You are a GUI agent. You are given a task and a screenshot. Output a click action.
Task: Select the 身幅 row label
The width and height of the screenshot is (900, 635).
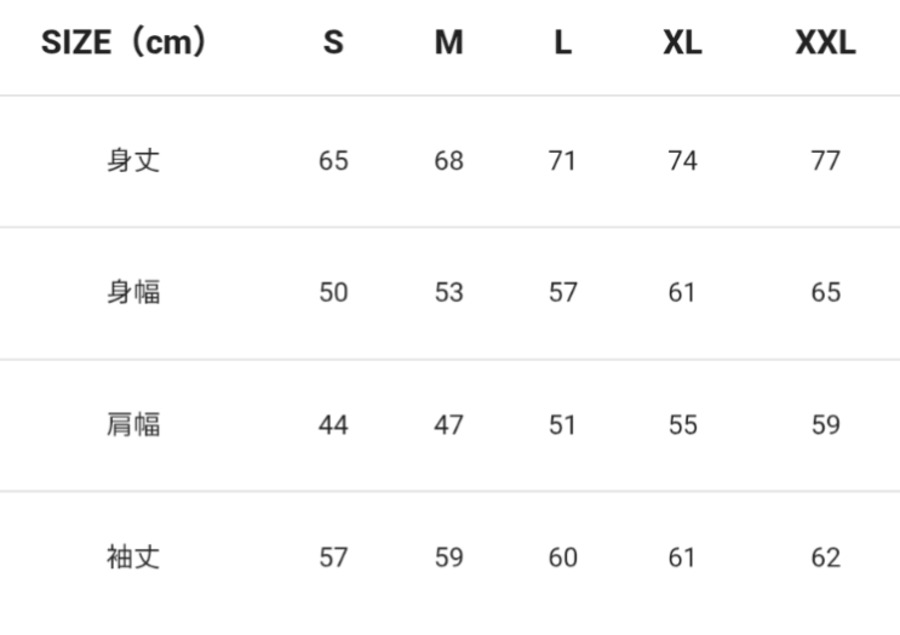click(x=133, y=292)
